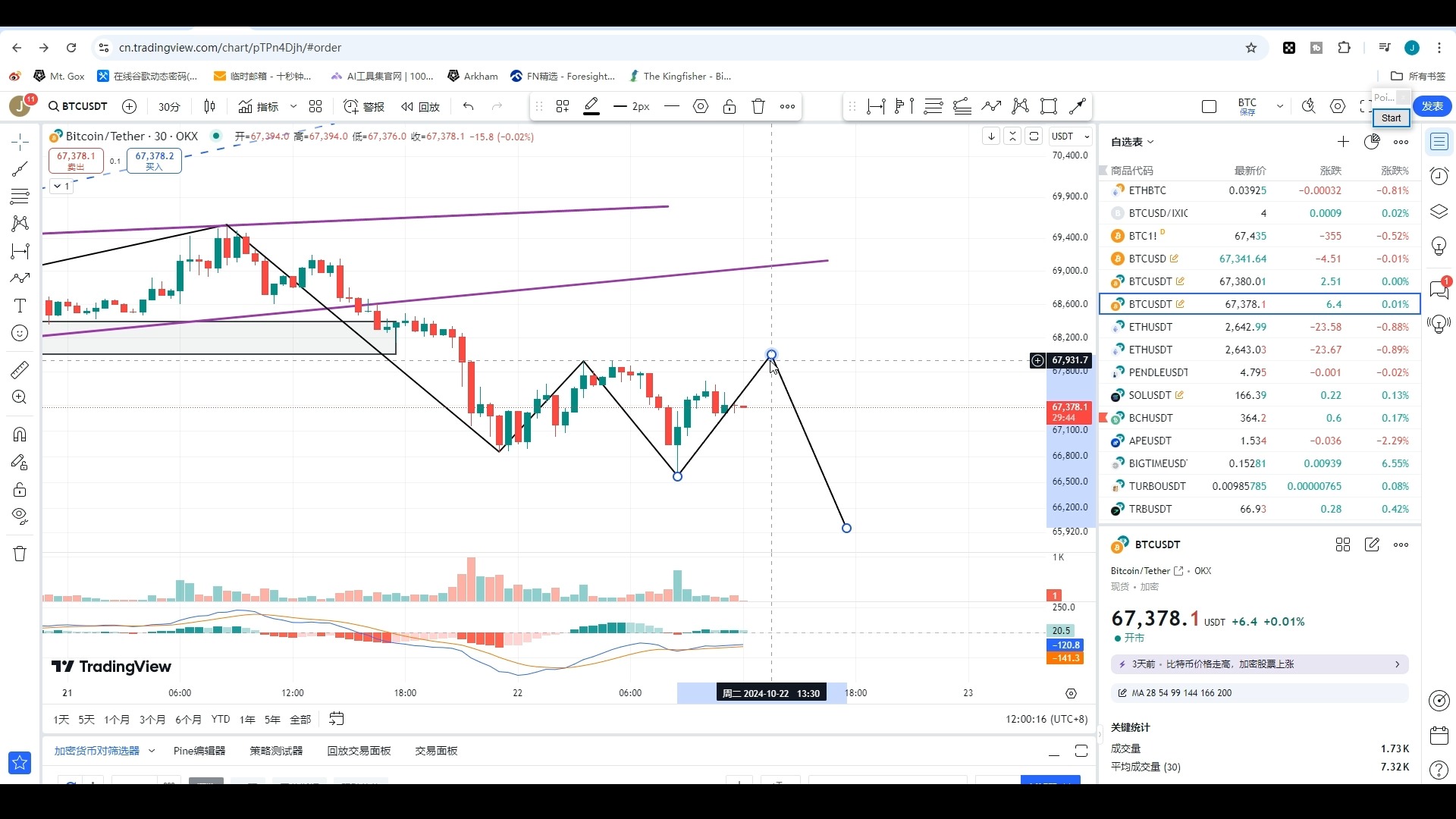Open the alerts clock panel icon
The image size is (1456, 819).
1439,177
